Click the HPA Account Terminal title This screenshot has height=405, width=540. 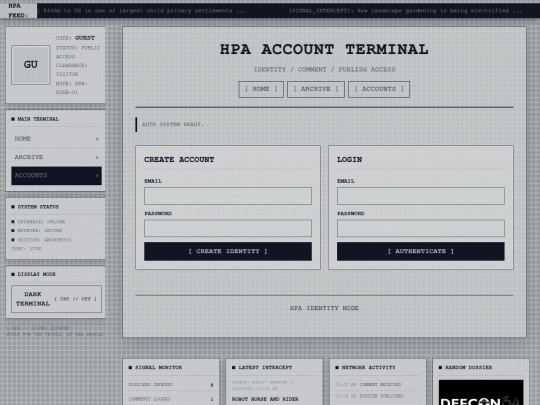click(324, 49)
